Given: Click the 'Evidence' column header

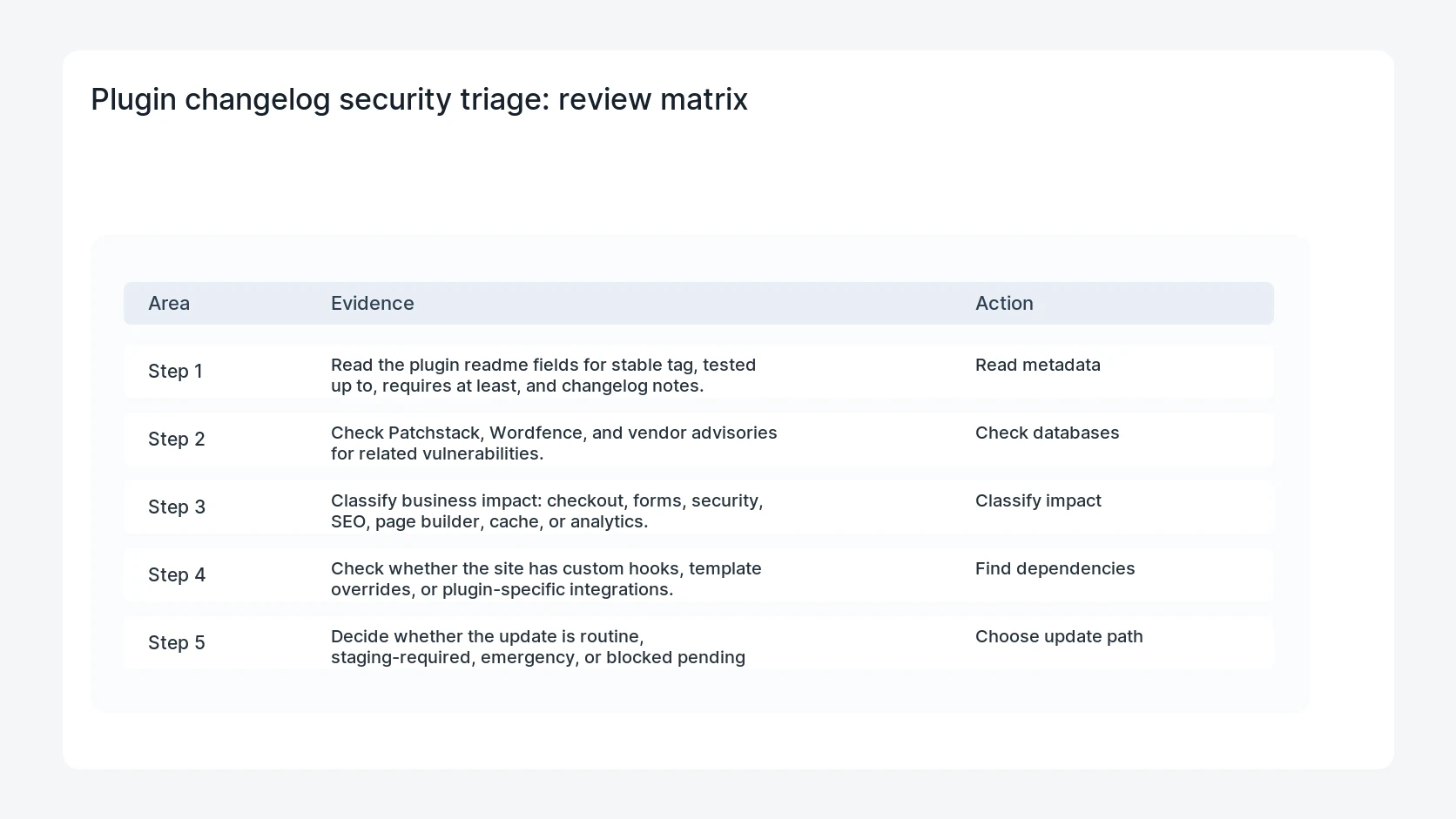Looking at the screenshot, I should click(373, 303).
